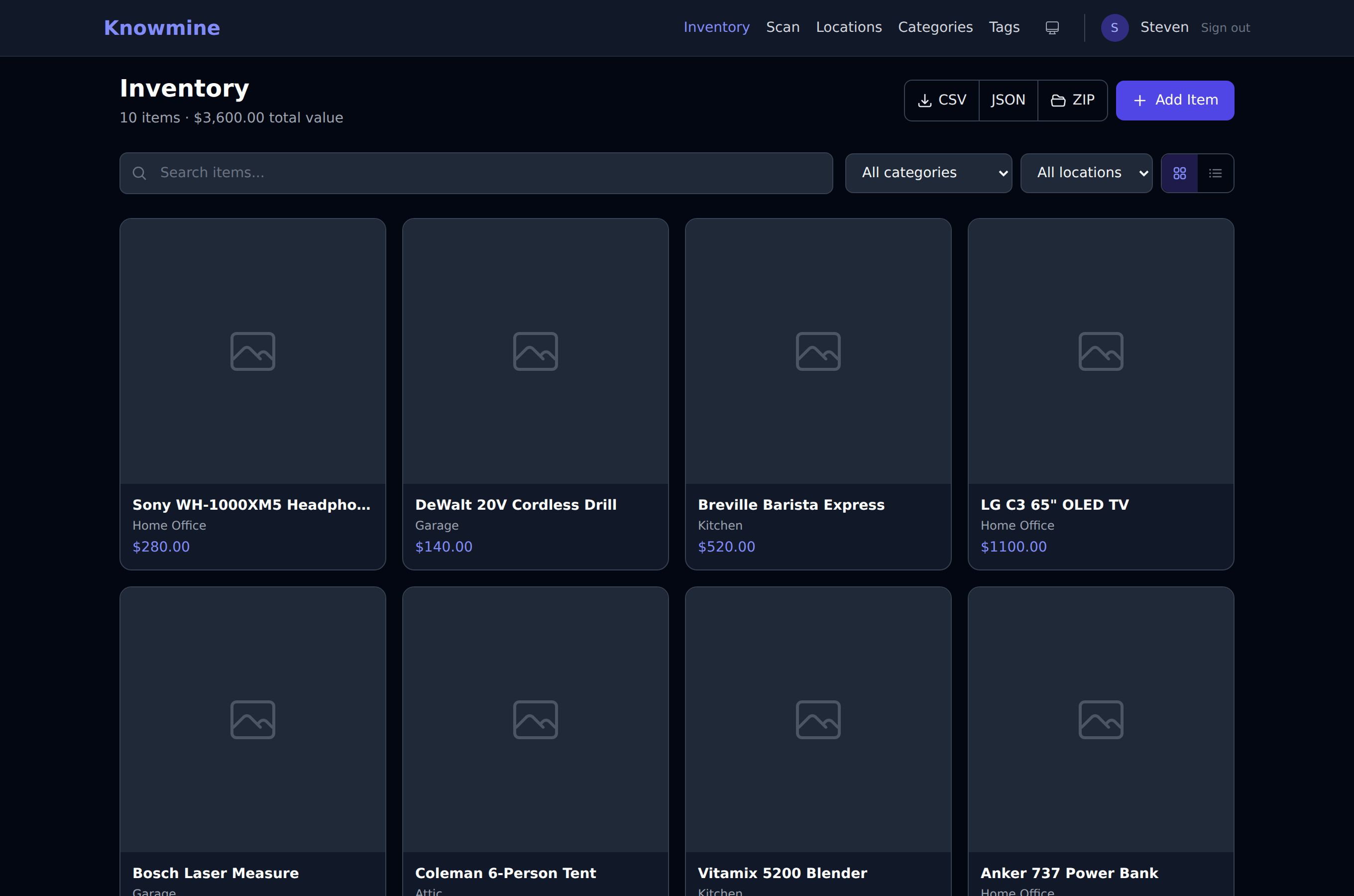1354x896 pixels.
Task: Open Vitamix 5200 Blender image placeholder
Action: tap(818, 719)
